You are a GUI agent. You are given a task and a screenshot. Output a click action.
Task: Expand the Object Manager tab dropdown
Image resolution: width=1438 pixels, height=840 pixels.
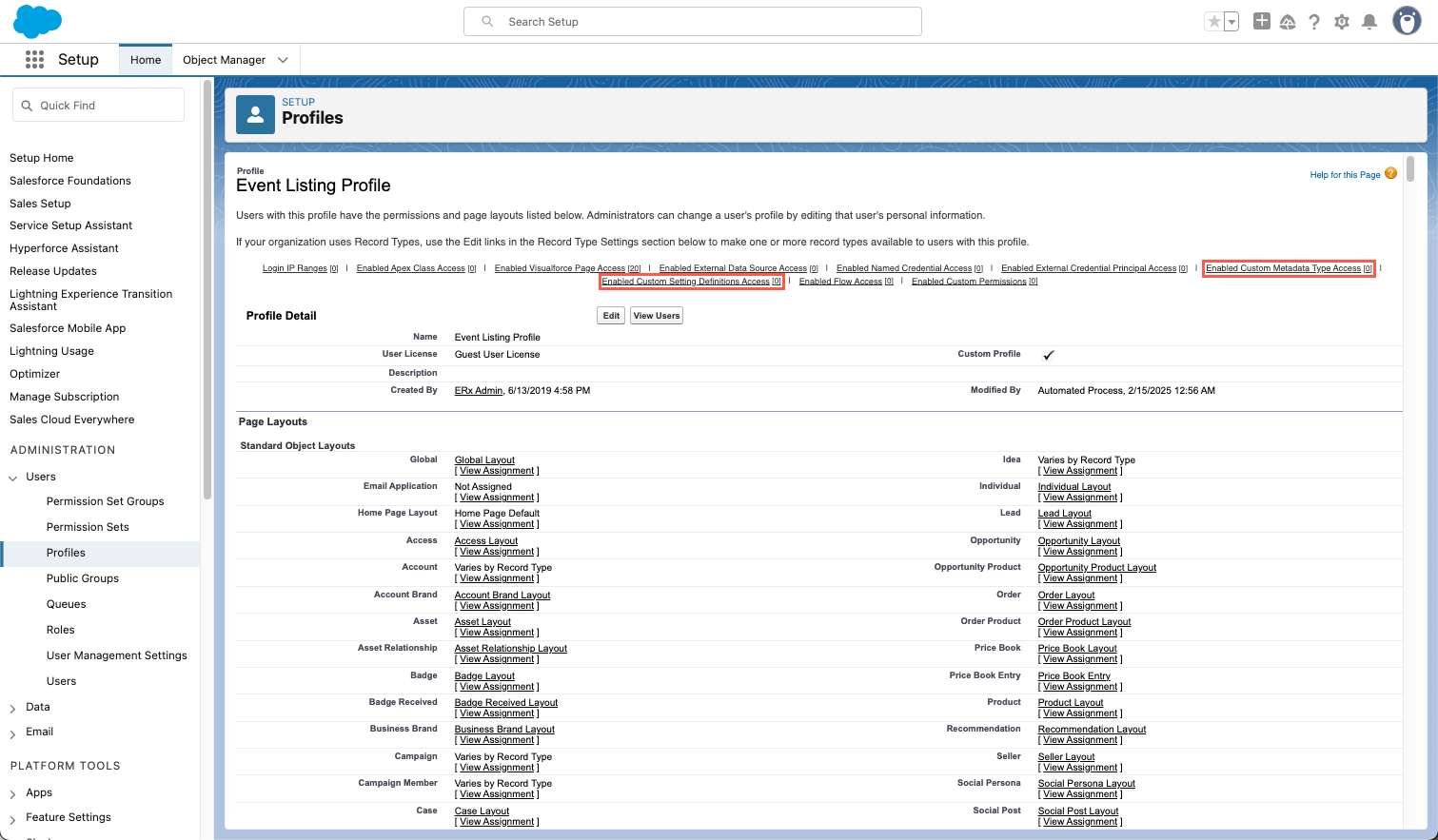tap(283, 60)
